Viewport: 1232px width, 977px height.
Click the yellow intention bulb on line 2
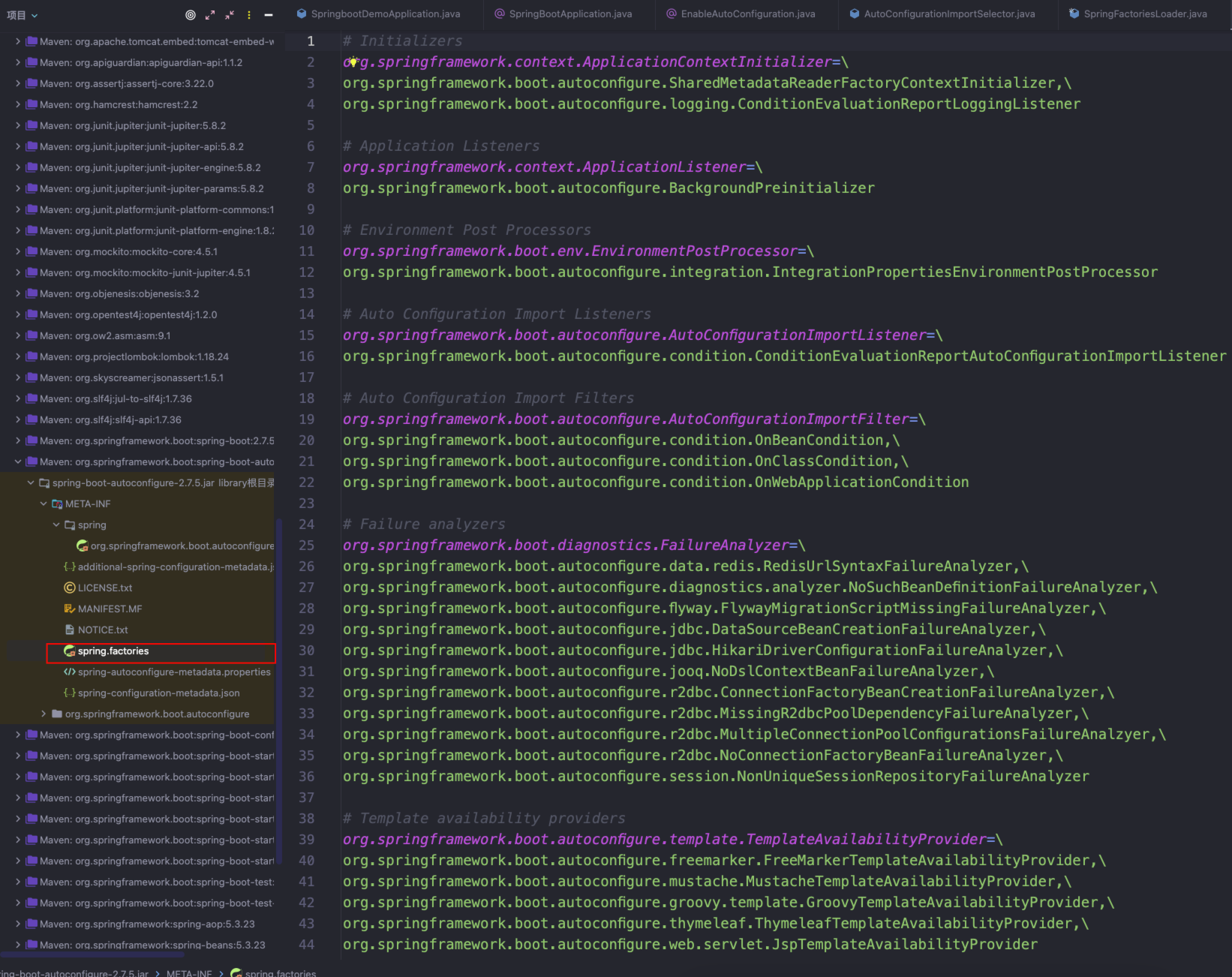(352, 62)
